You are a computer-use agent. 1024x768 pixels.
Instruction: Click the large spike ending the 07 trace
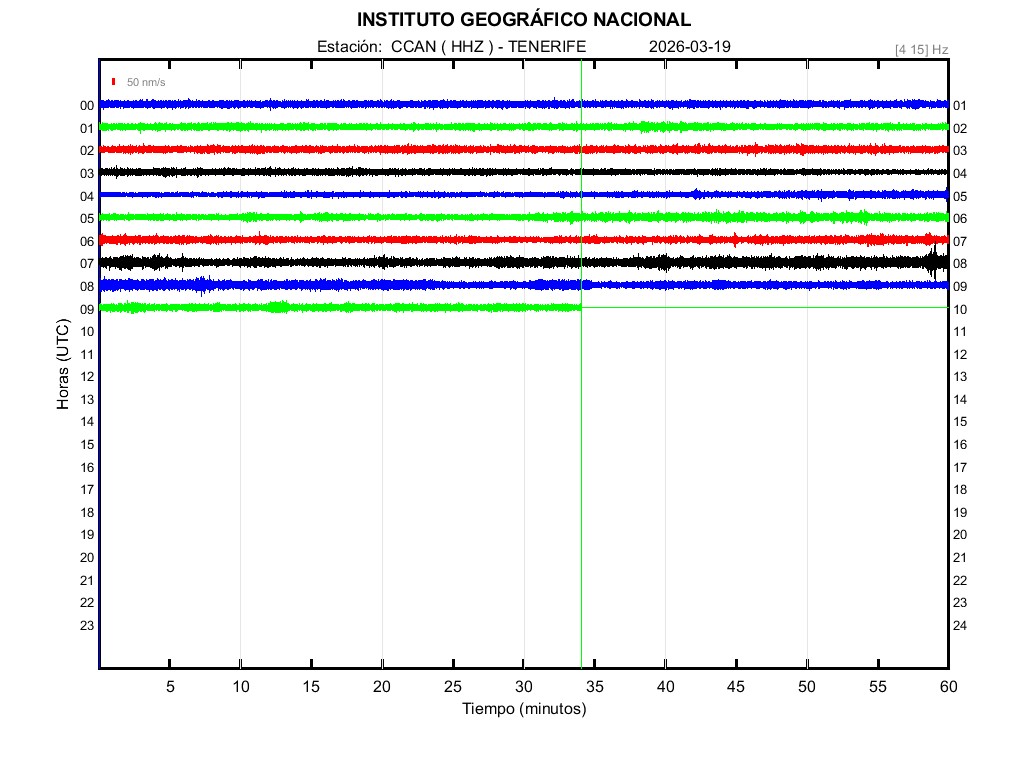pyautogui.click(x=934, y=262)
